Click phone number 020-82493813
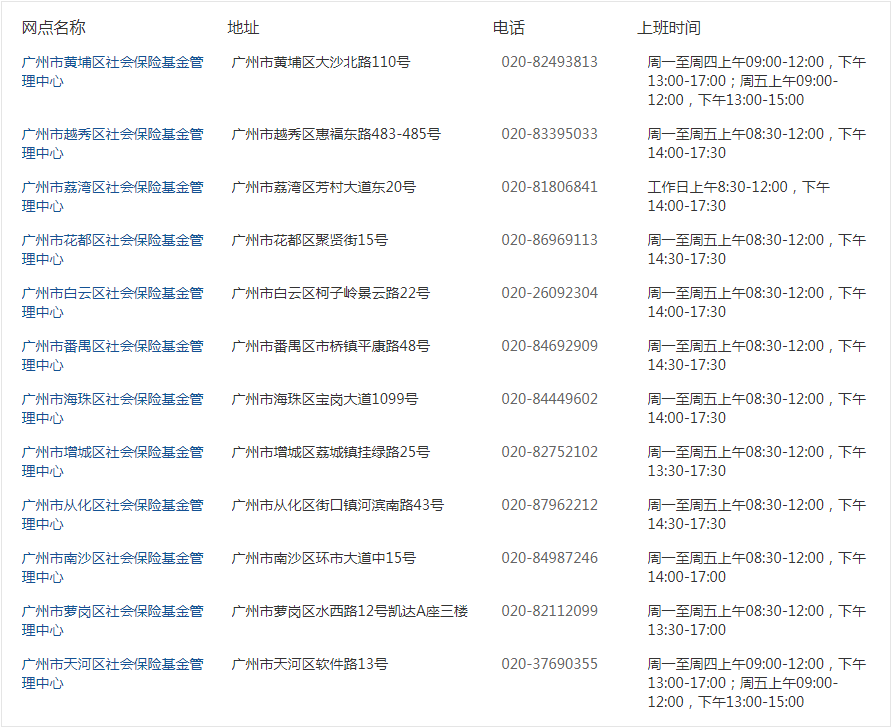The height and width of the screenshot is (728, 892). coord(549,62)
